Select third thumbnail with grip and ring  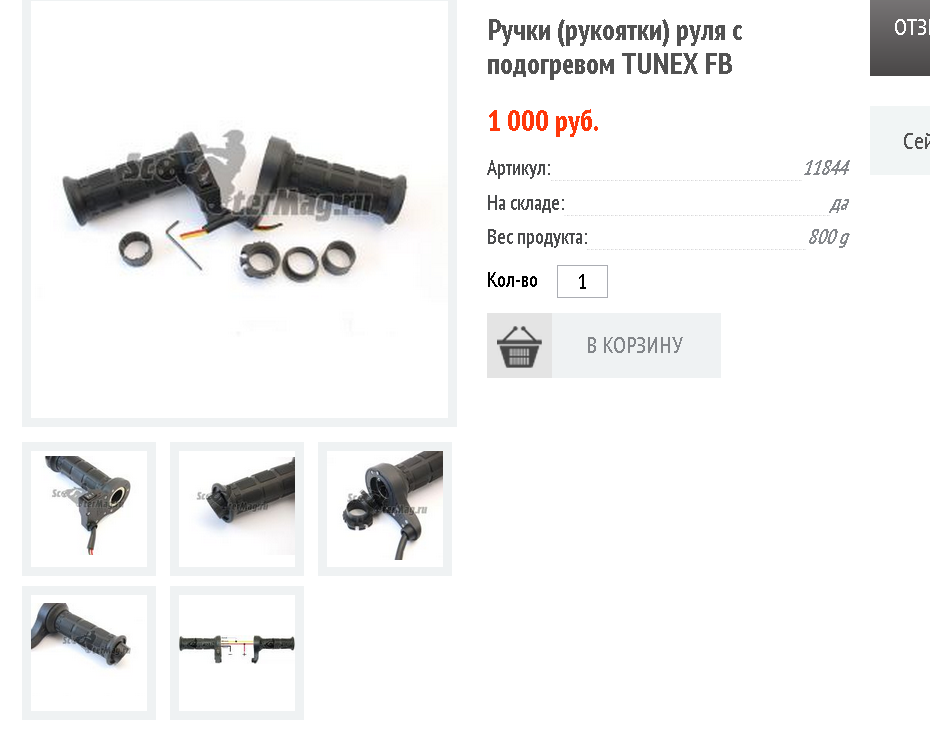[x=385, y=509]
